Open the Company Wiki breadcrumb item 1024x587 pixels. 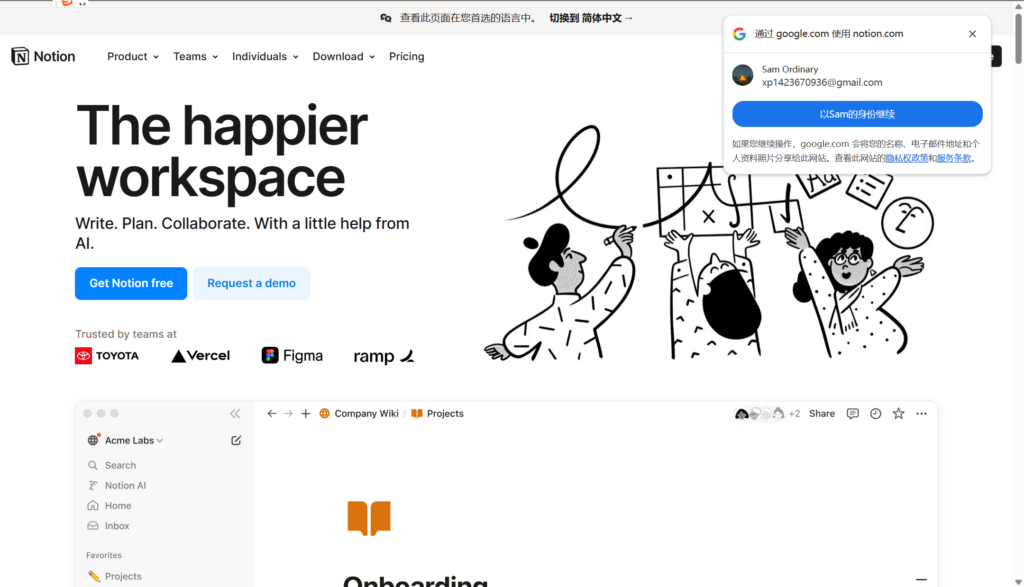(366, 413)
